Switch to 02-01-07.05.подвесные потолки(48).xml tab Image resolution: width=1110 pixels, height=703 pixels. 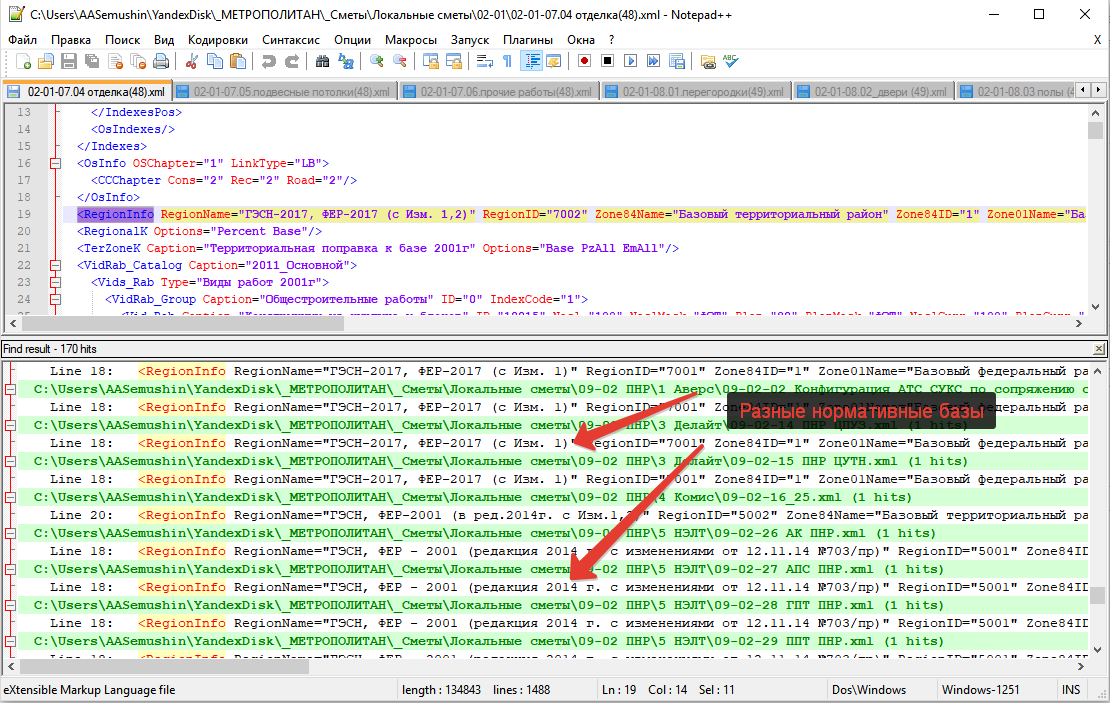point(283,92)
